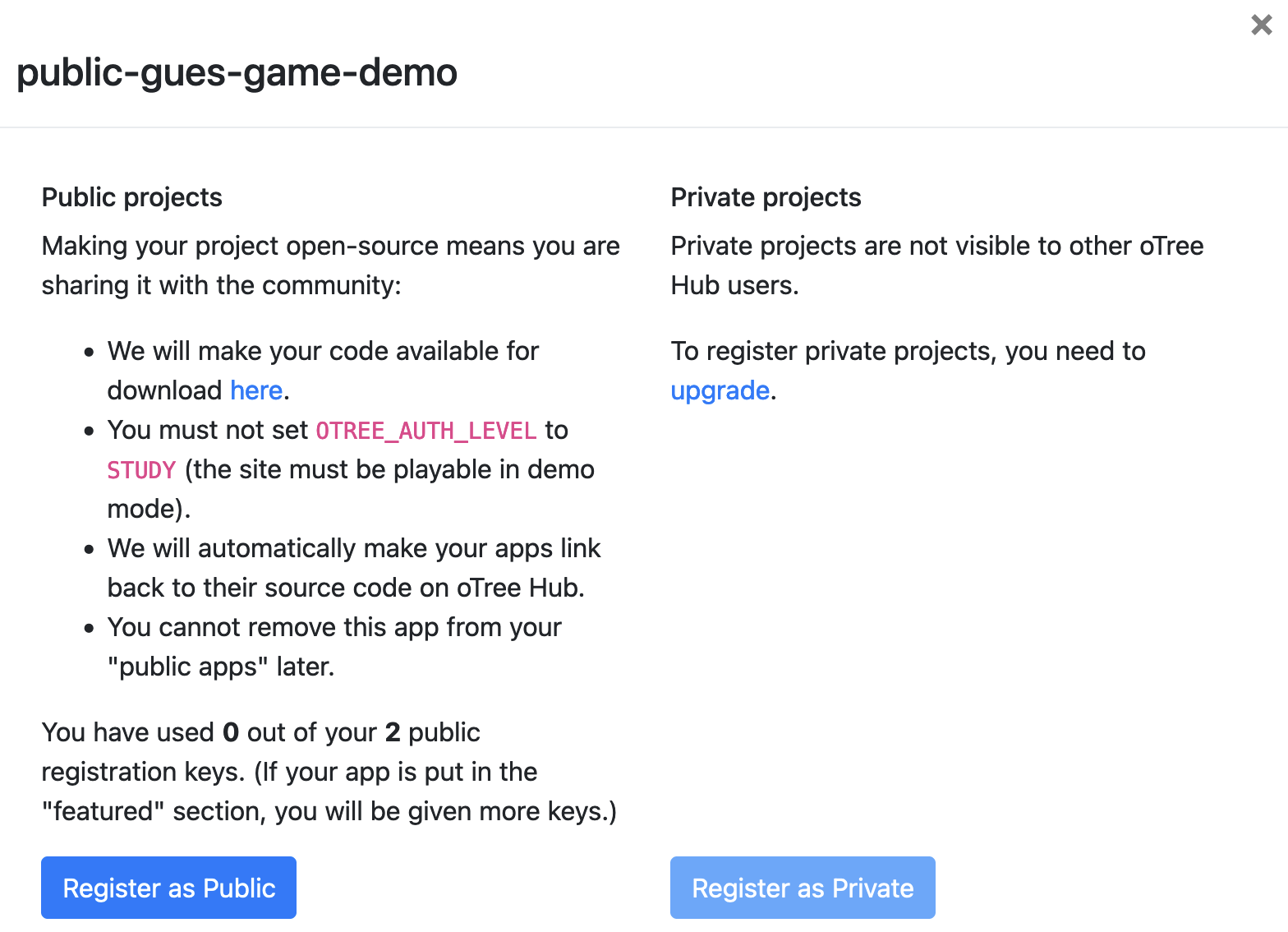This screenshot has width=1288, height=932.
Task: Click 'You cannot remove this app' bullet
Action: click(x=334, y=647)
